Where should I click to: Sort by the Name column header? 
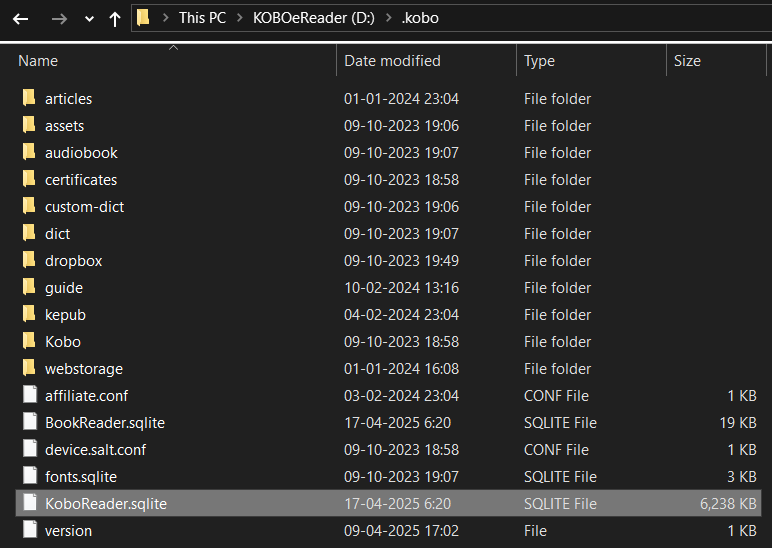pos(38,61)
